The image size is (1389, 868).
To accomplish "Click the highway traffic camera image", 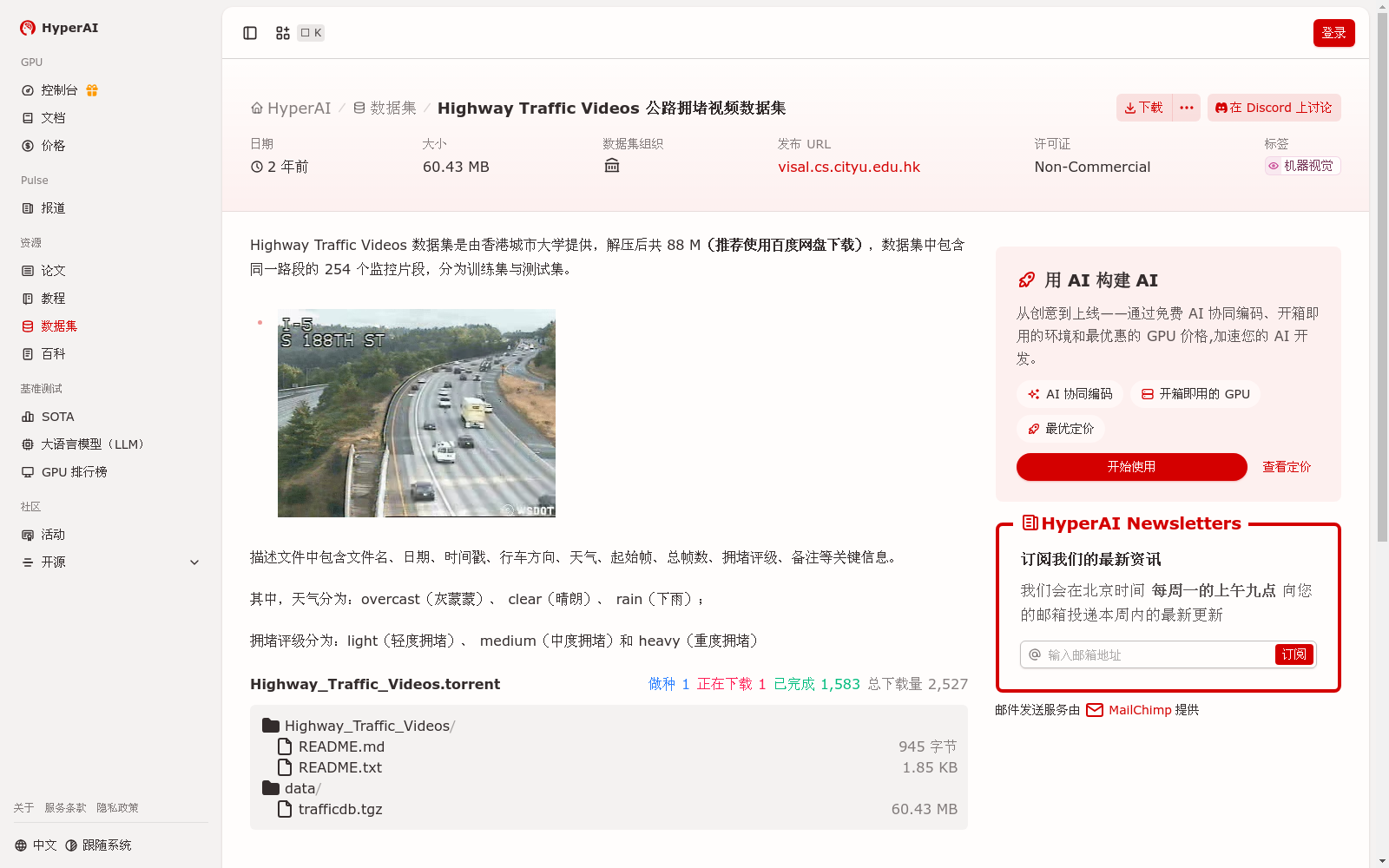I will 417,413.
